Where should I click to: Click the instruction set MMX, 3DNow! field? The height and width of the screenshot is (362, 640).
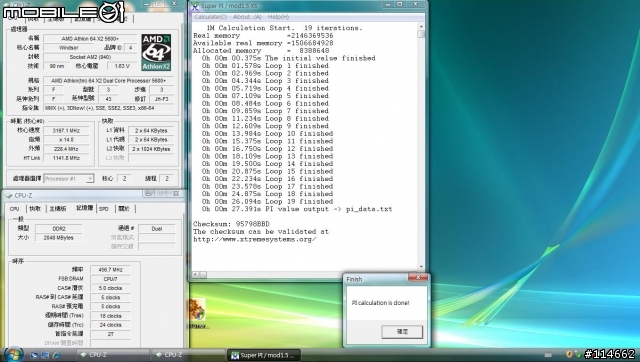click(x=109, y=108)
